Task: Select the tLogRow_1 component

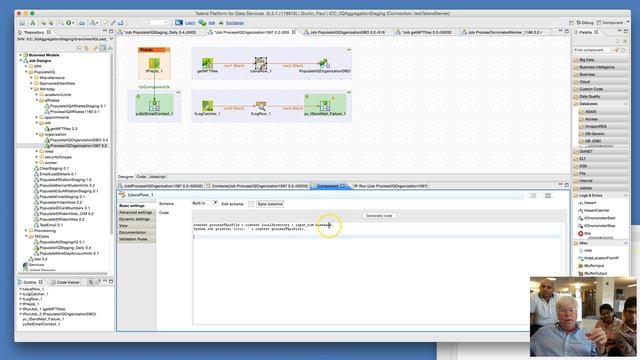Action: [261, 106]
